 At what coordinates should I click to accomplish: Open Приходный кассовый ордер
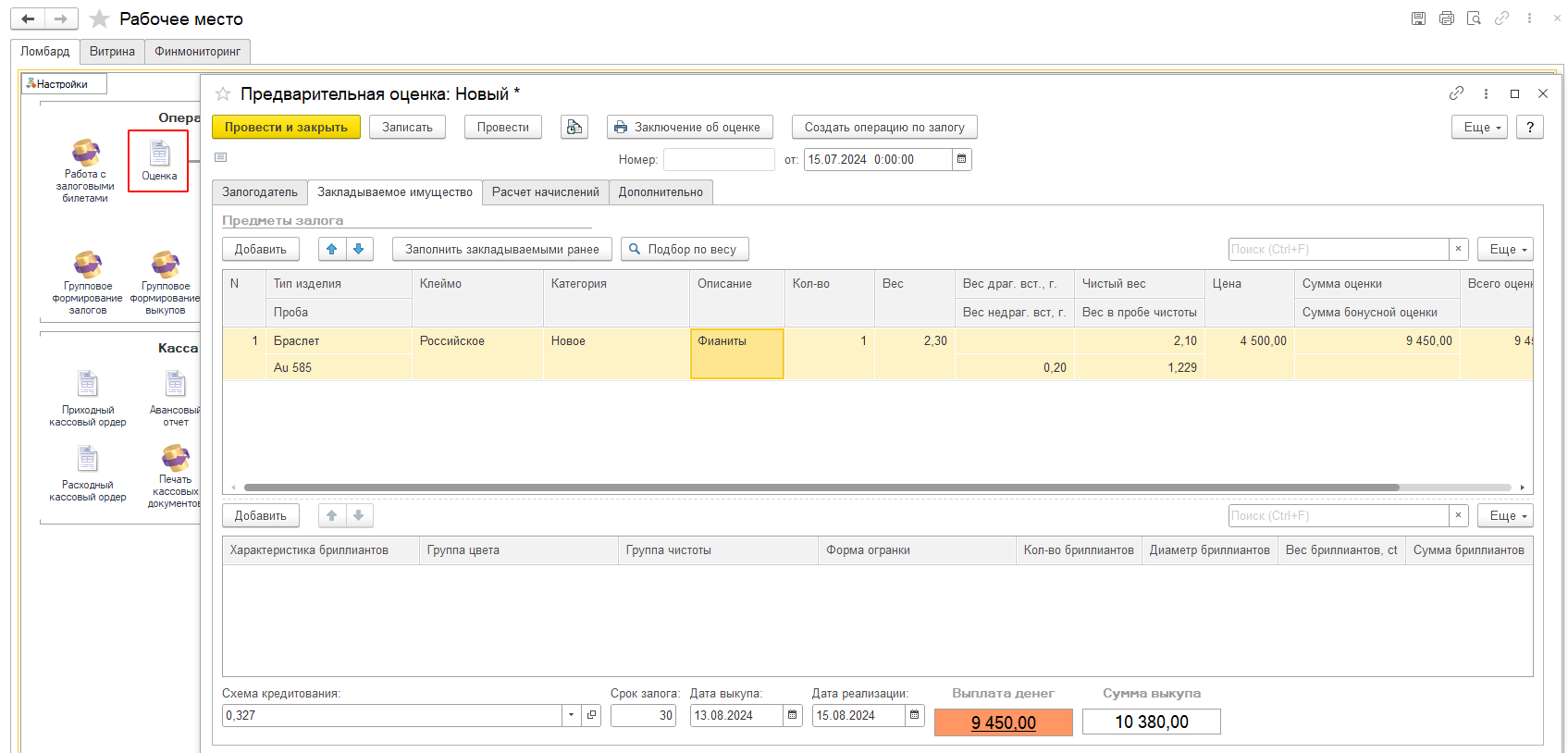(x=88, y=399)
